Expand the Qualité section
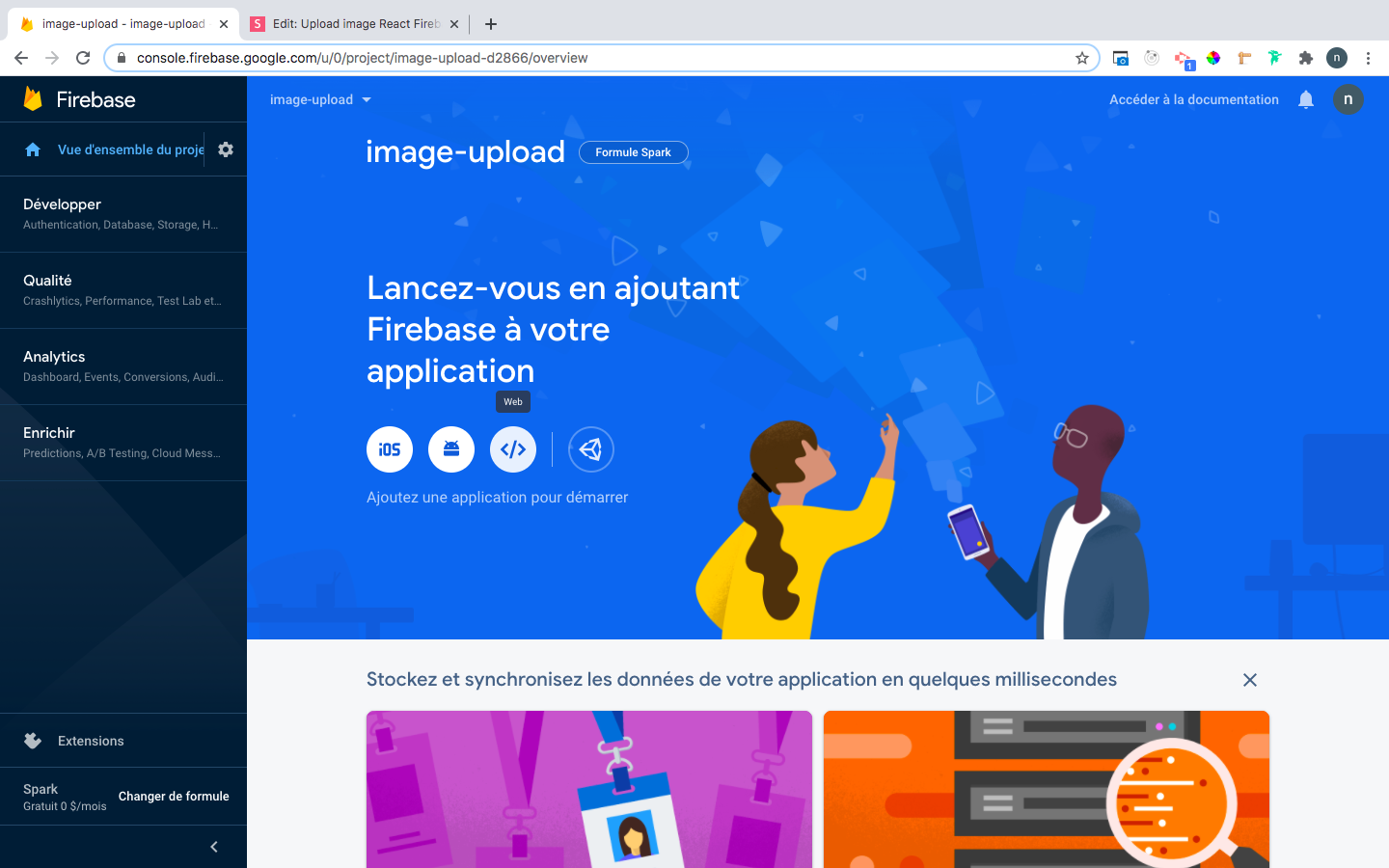 pos(123,290)
